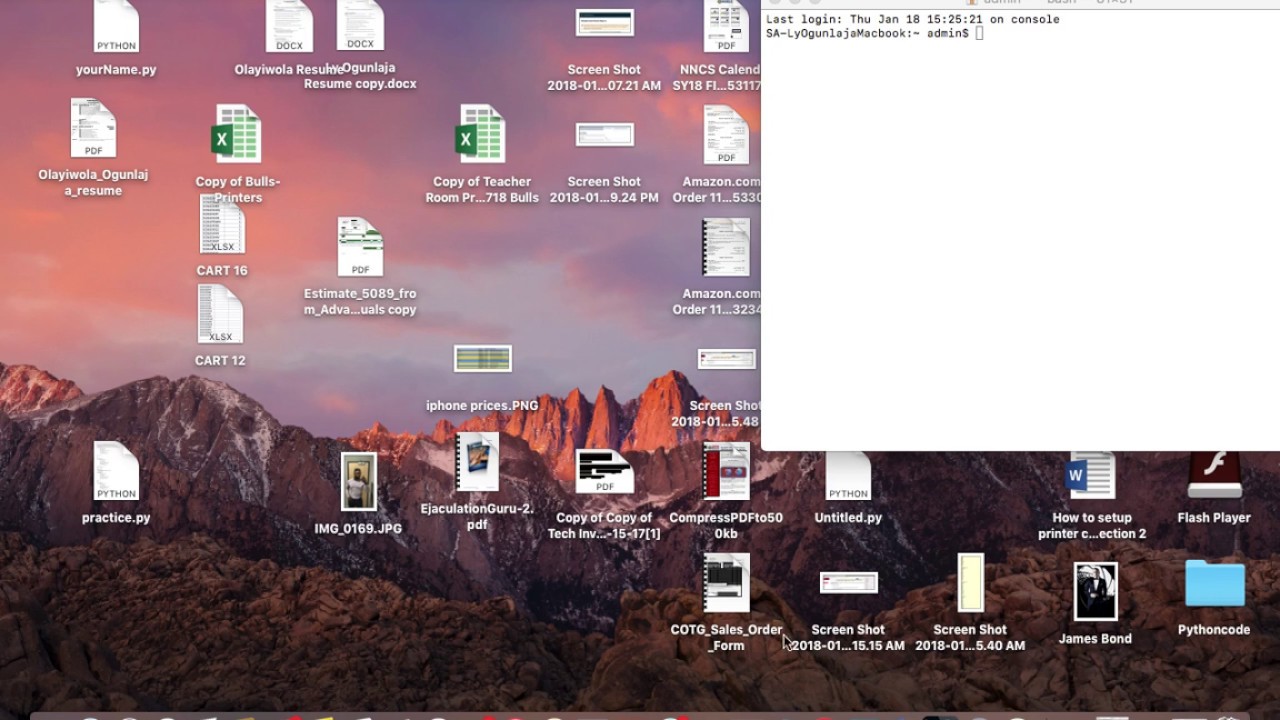Select Screen Shot ending 5.48 thumbnail
Image resolution: width=1280 pixels, height=720 pixels.
pos(726,359)
